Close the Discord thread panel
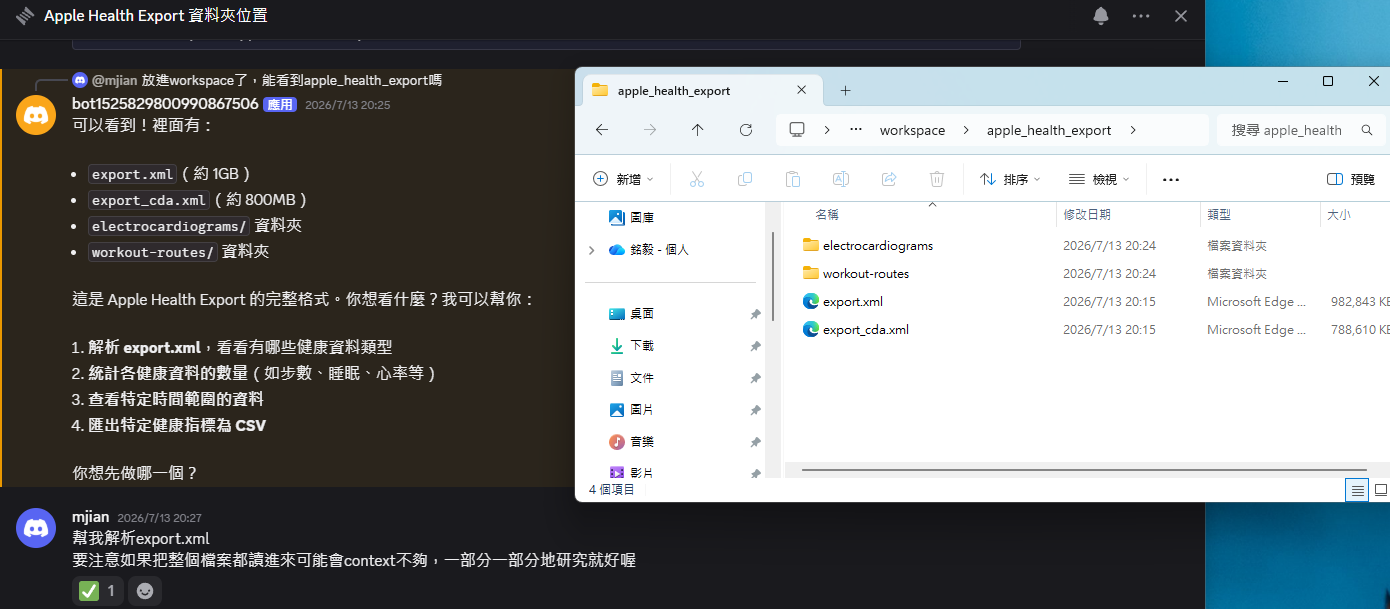This screenshot has height=609, width=1390. click(1181, 16)
